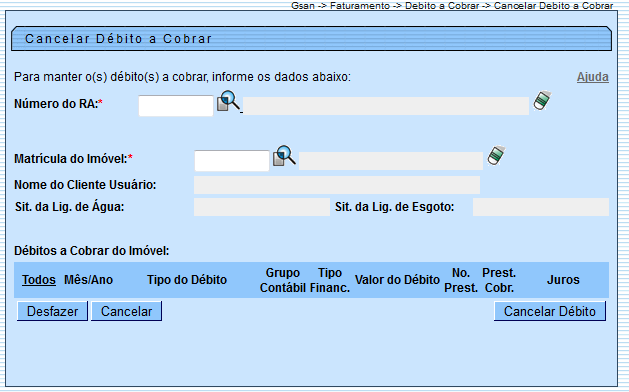Click the Valor do Débito column header
The height and width of the screenshot is (392, 629).
(397, 280)
